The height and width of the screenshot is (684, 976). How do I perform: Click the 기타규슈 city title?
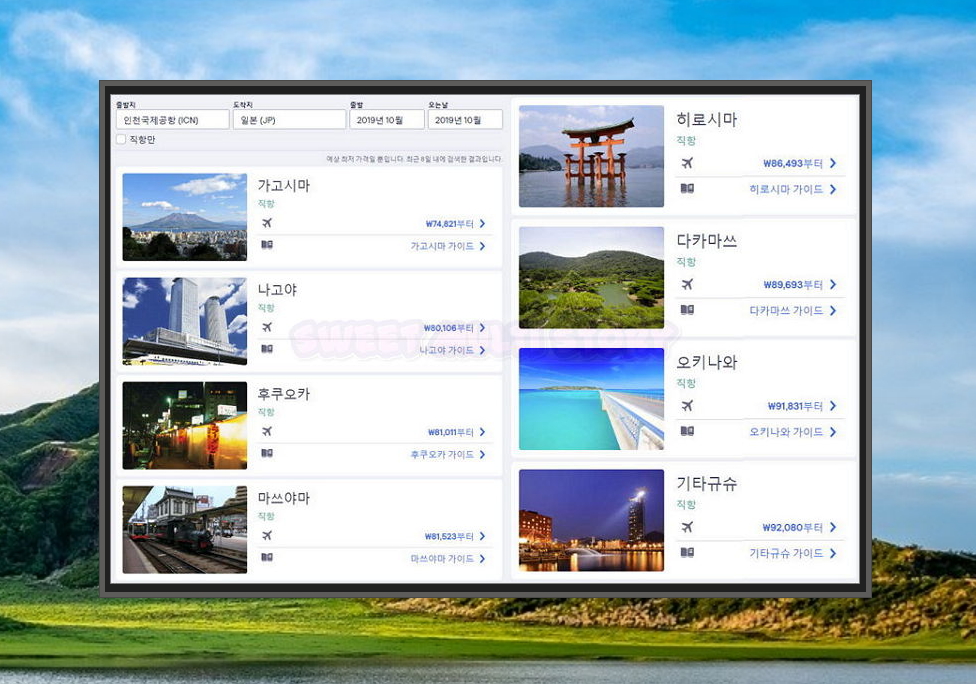tap(707, 484)
